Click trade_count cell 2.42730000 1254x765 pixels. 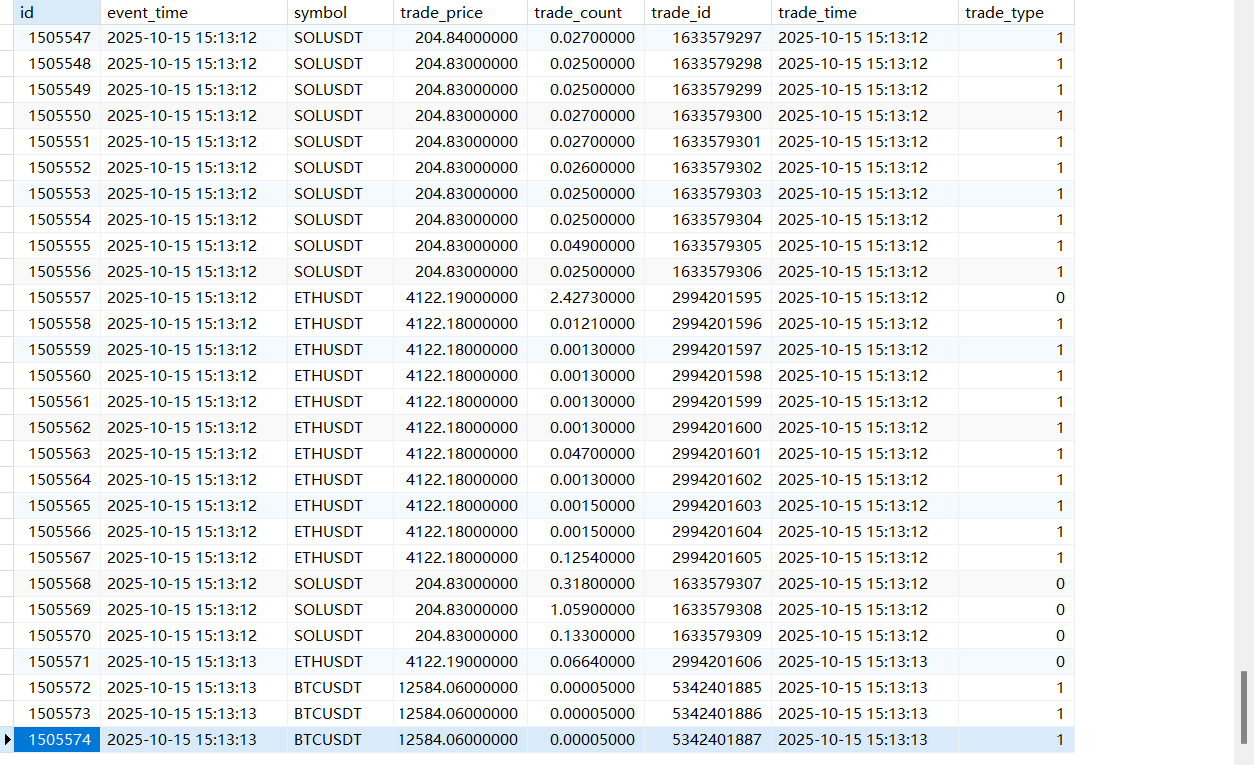pyautogui.click(x=586, y=298)
